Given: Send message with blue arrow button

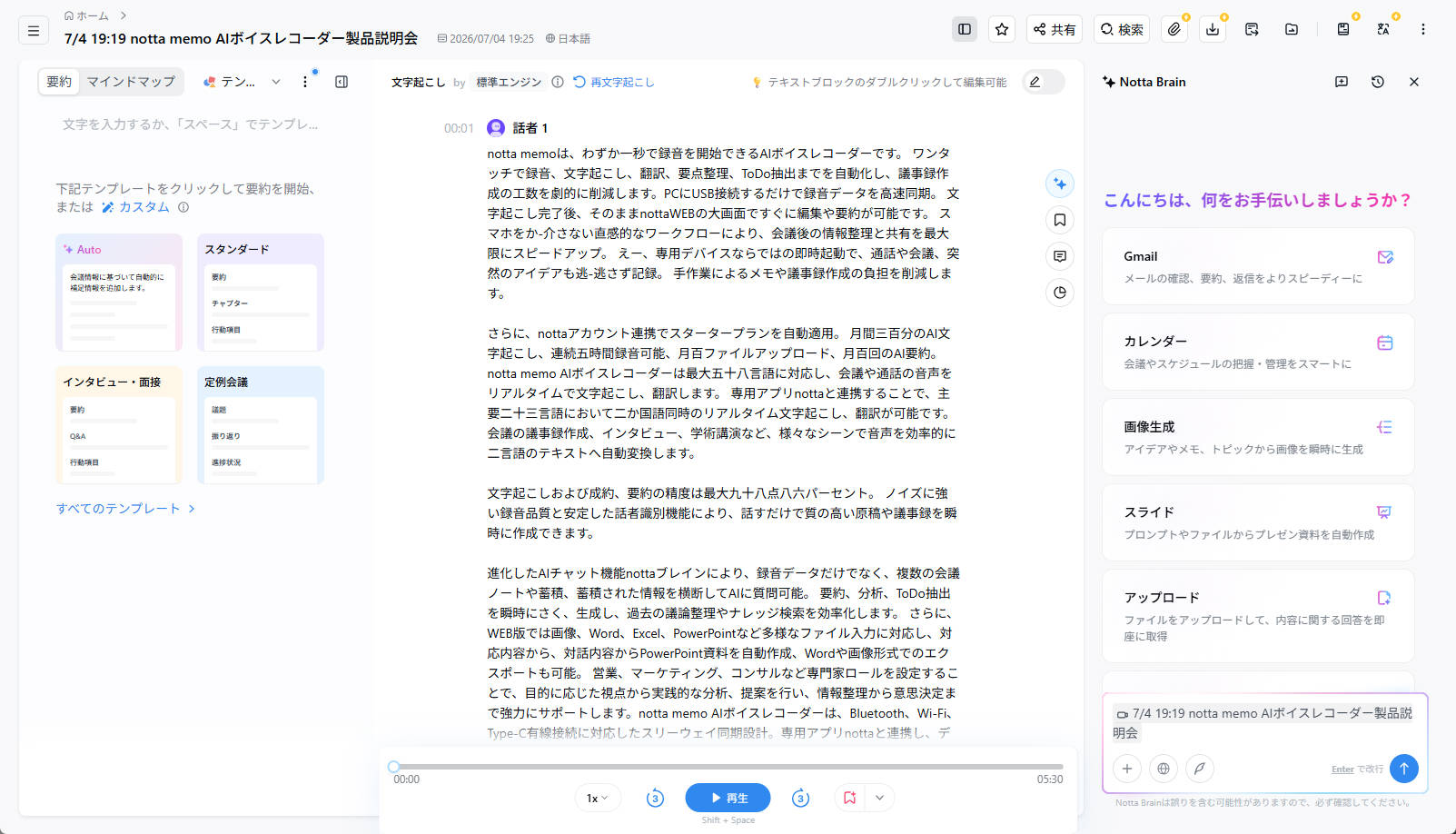Looking at the screenshot, I should [x=1403, y=769].
